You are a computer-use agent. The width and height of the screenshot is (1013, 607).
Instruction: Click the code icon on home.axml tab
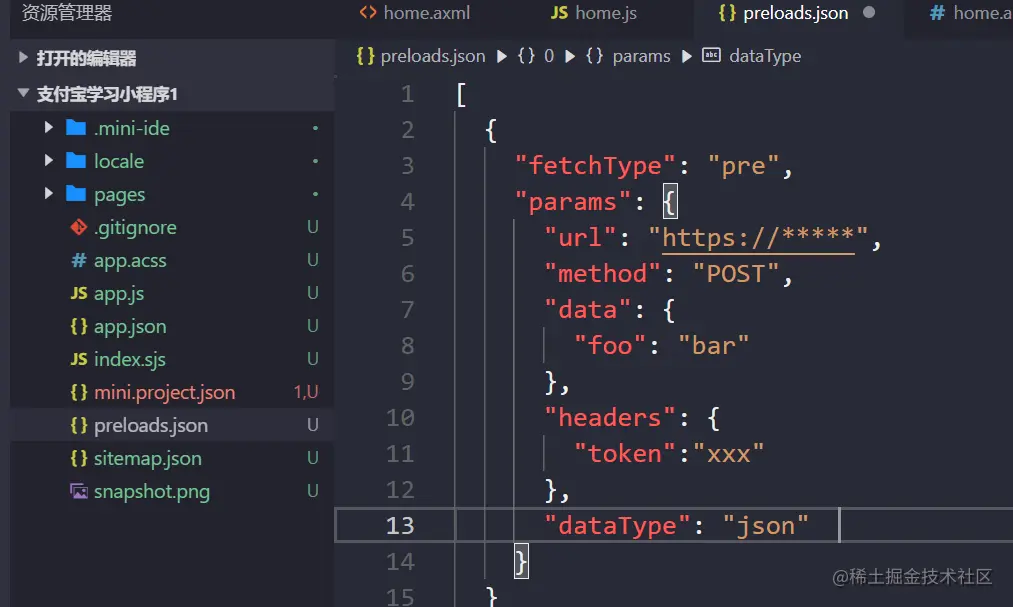click(x=368, y=12)
